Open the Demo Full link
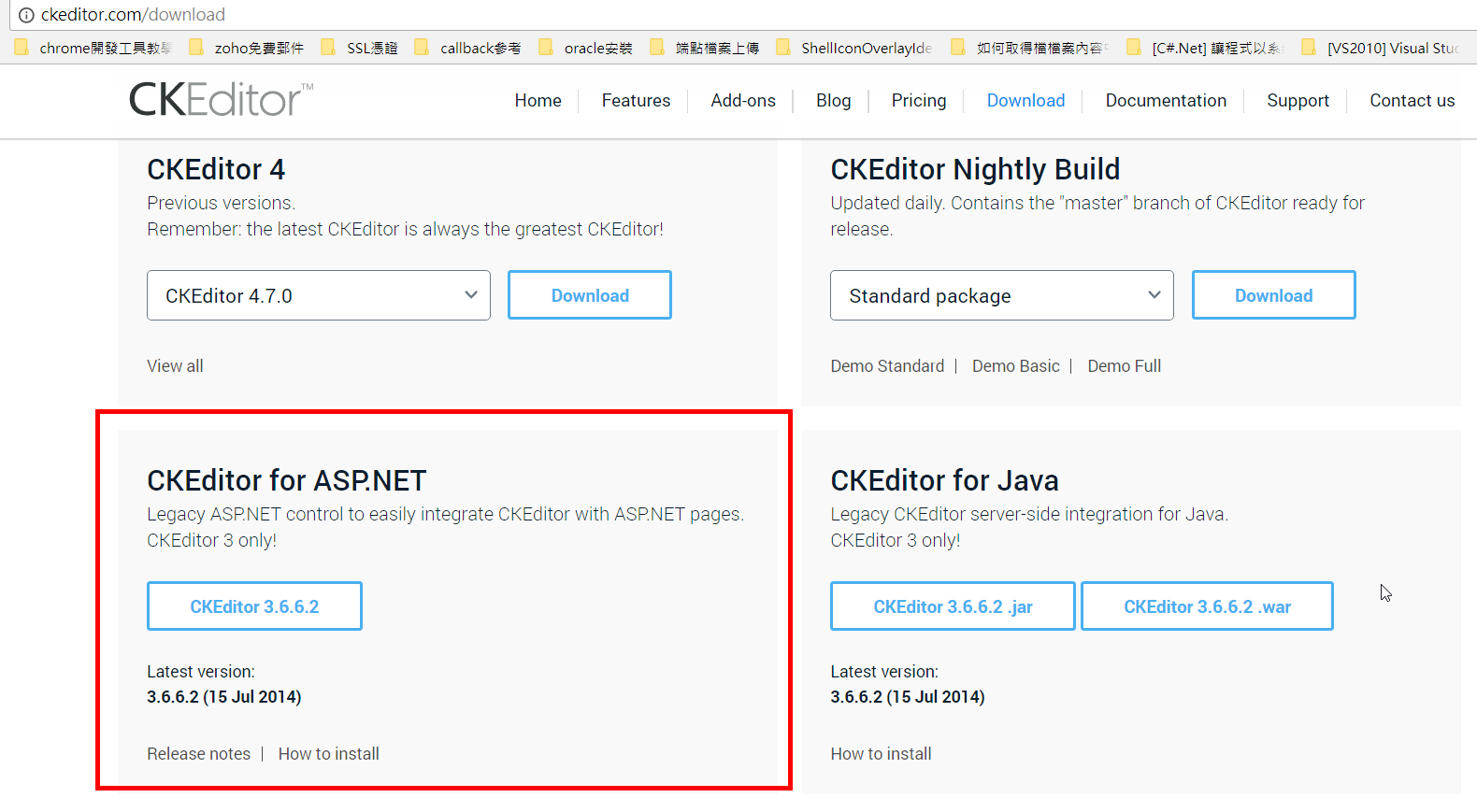Viewport: 1477px width, 812px height. point(1125,366)
